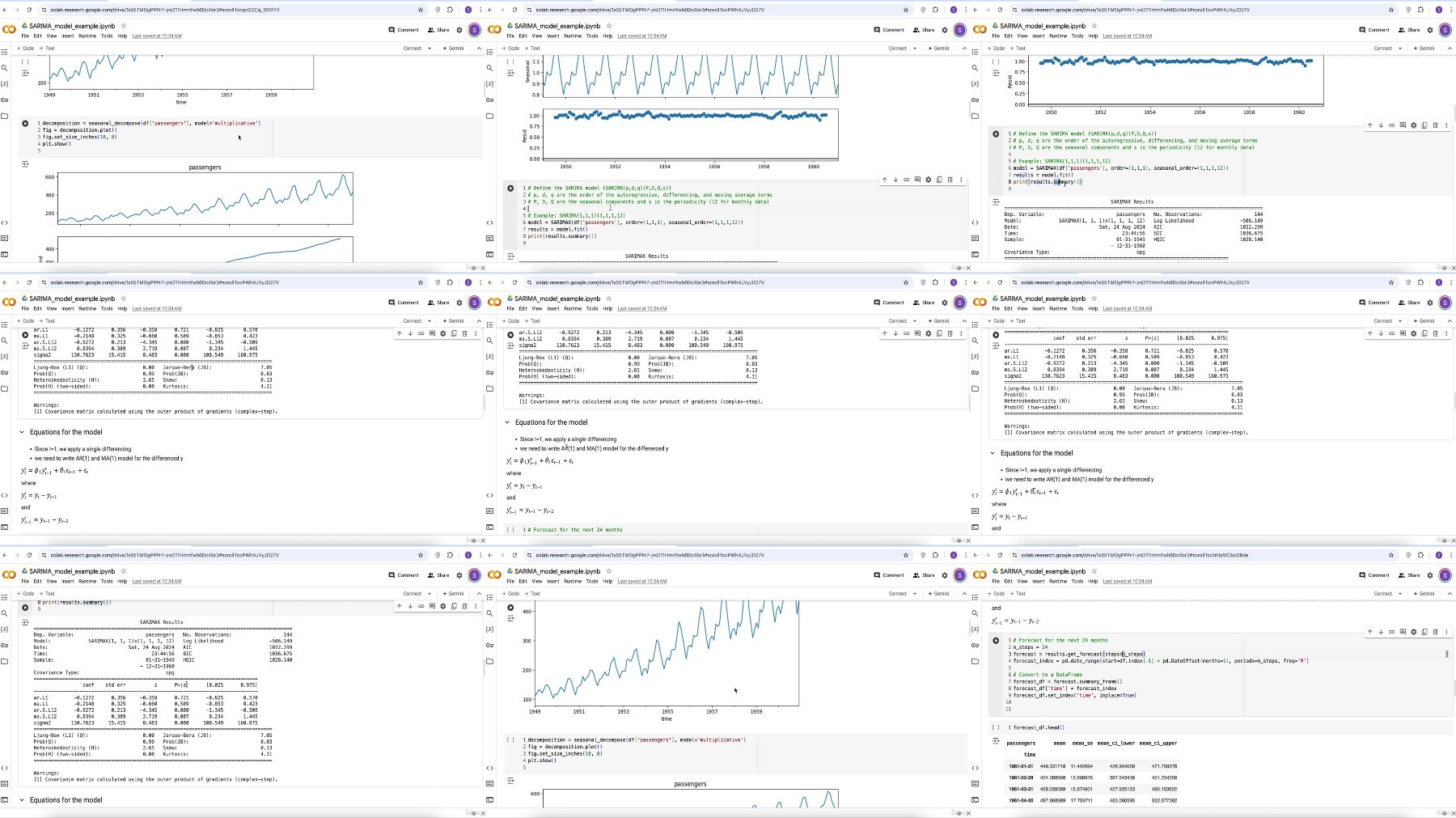
Task: Move SARIMA cell up in top-middle window
Action: click(x=884, y=180)
